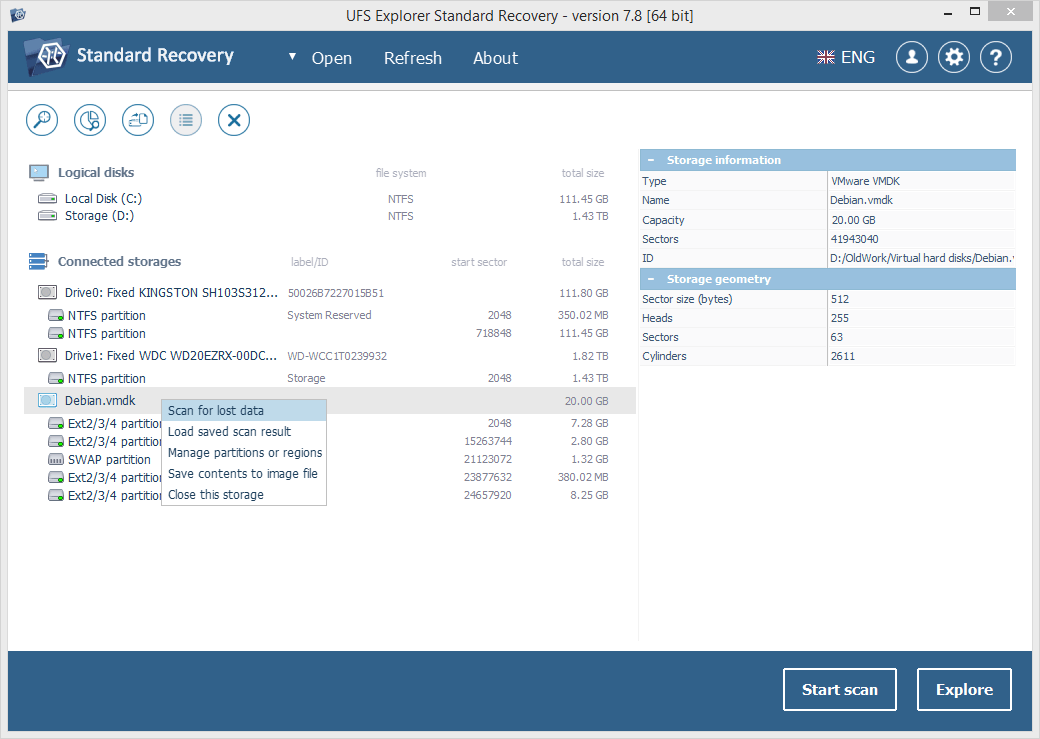Click the label/ID column header

click(x=309, y=262)
